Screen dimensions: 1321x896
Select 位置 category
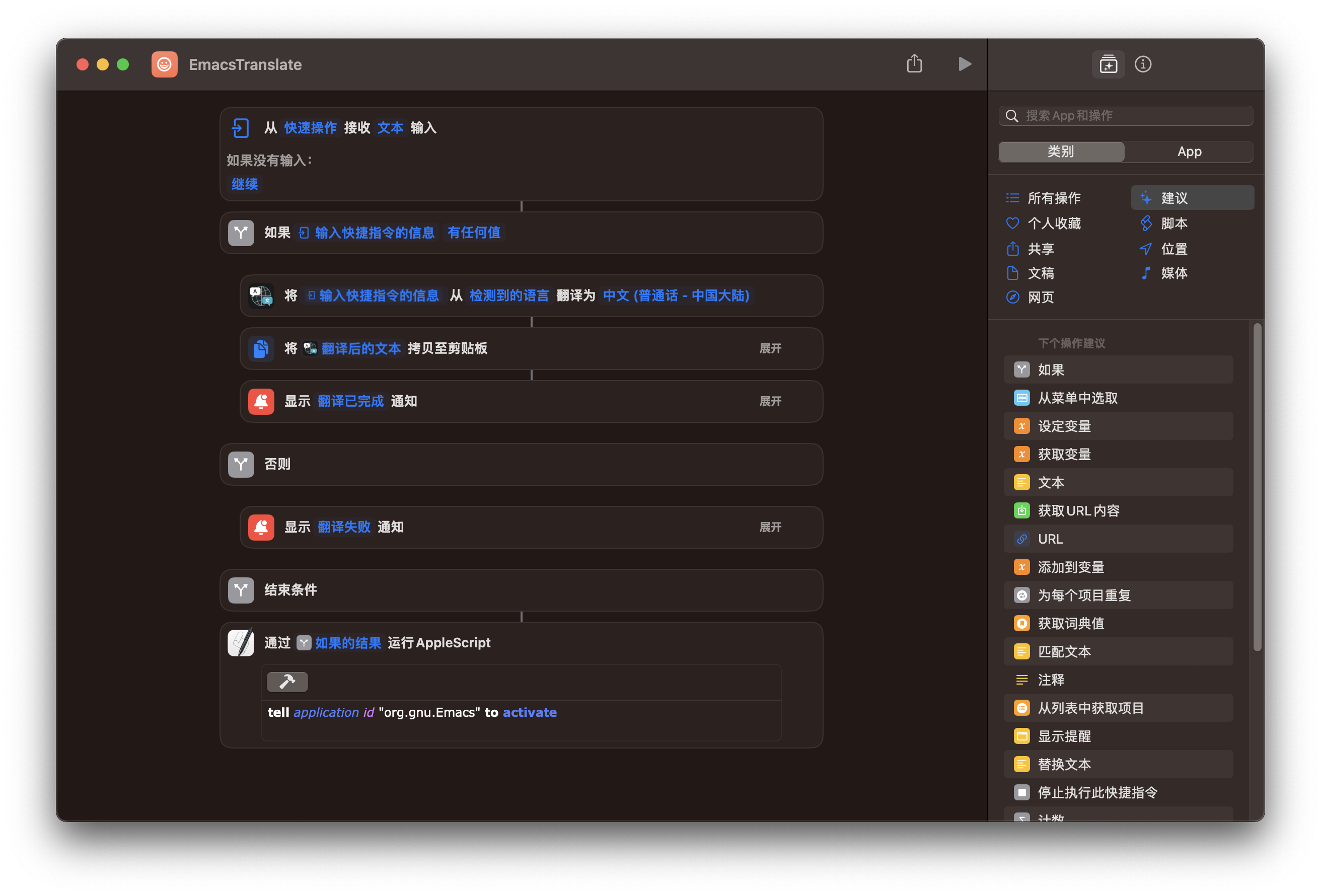coord(1164,249)
